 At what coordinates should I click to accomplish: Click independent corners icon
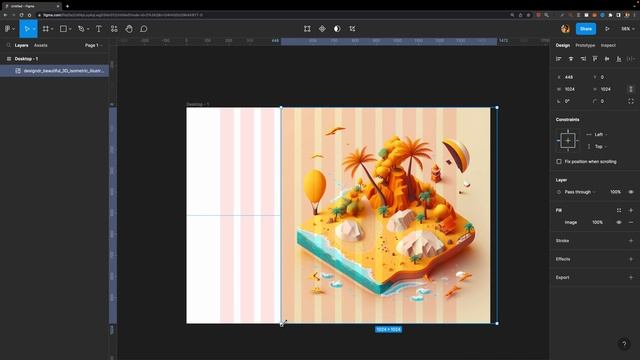coord(631,101)
